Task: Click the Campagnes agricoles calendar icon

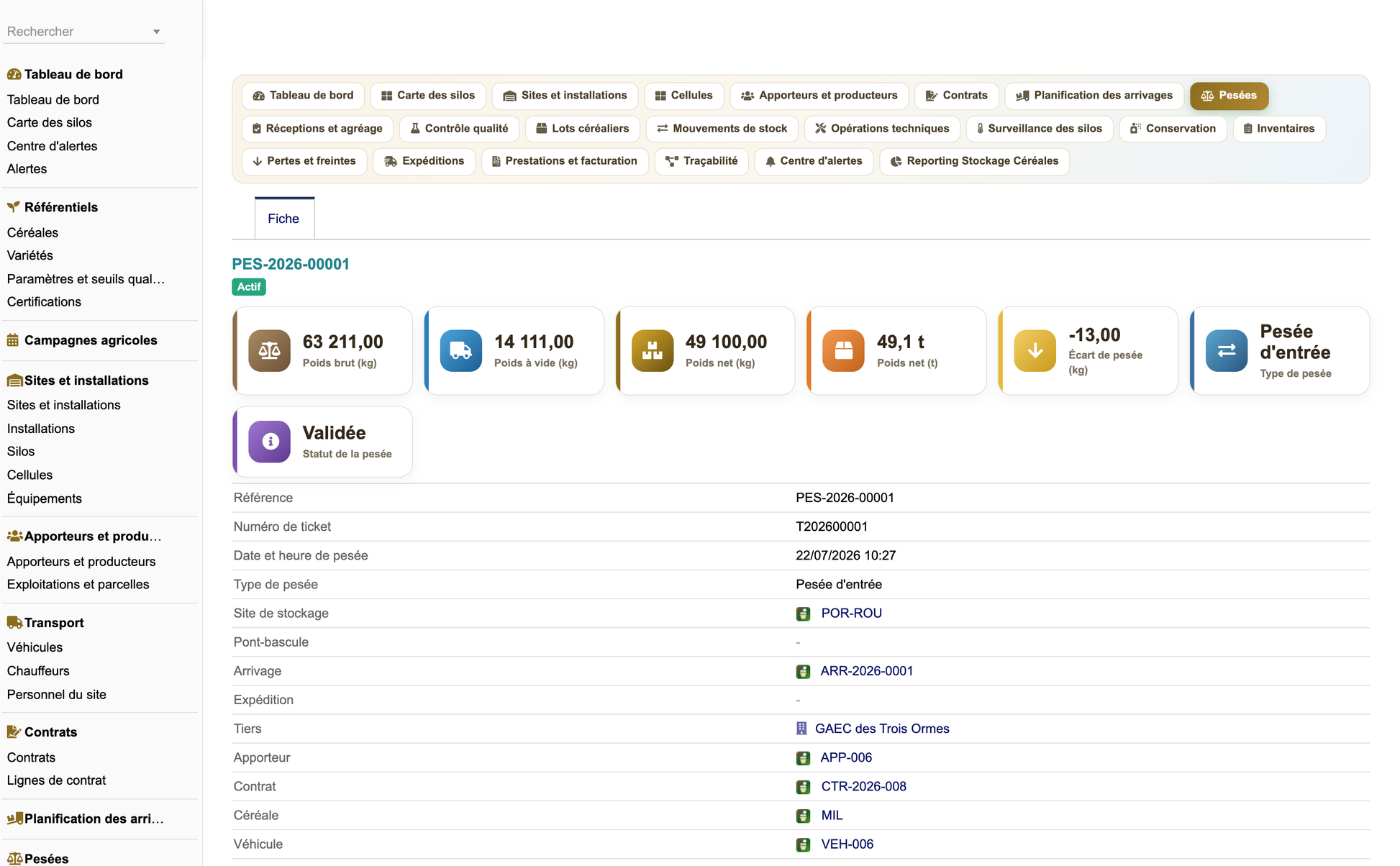Action: click(x=13, y=340)
